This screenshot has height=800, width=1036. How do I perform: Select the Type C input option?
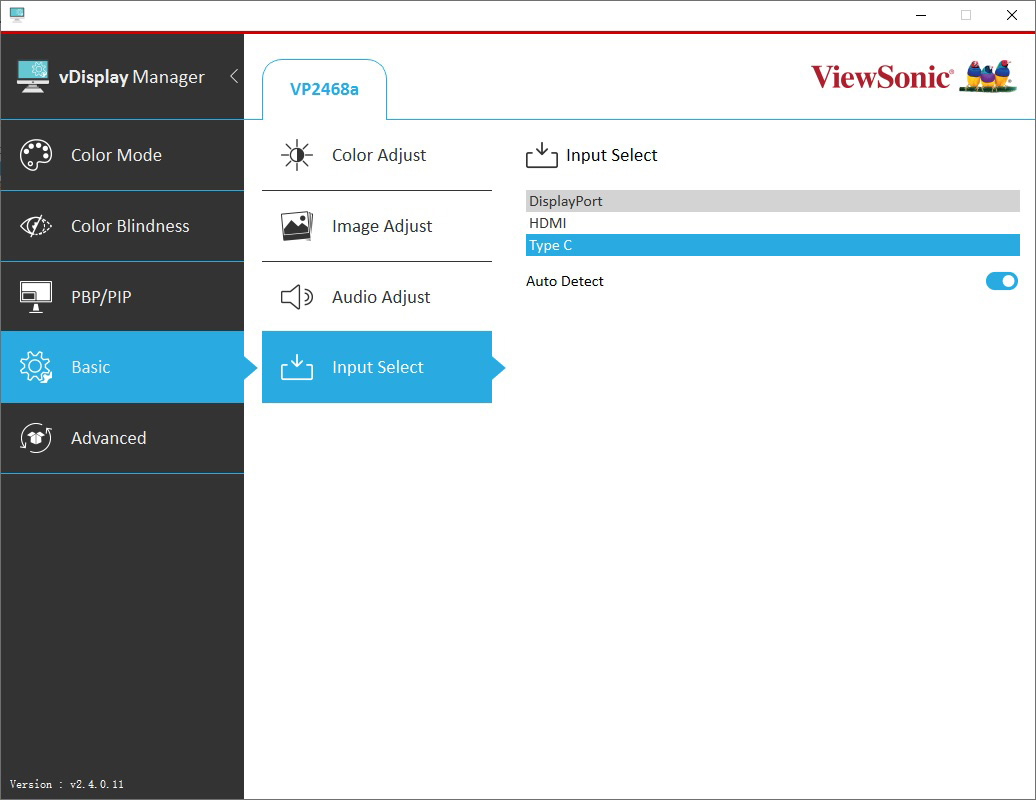pos(773,245)
